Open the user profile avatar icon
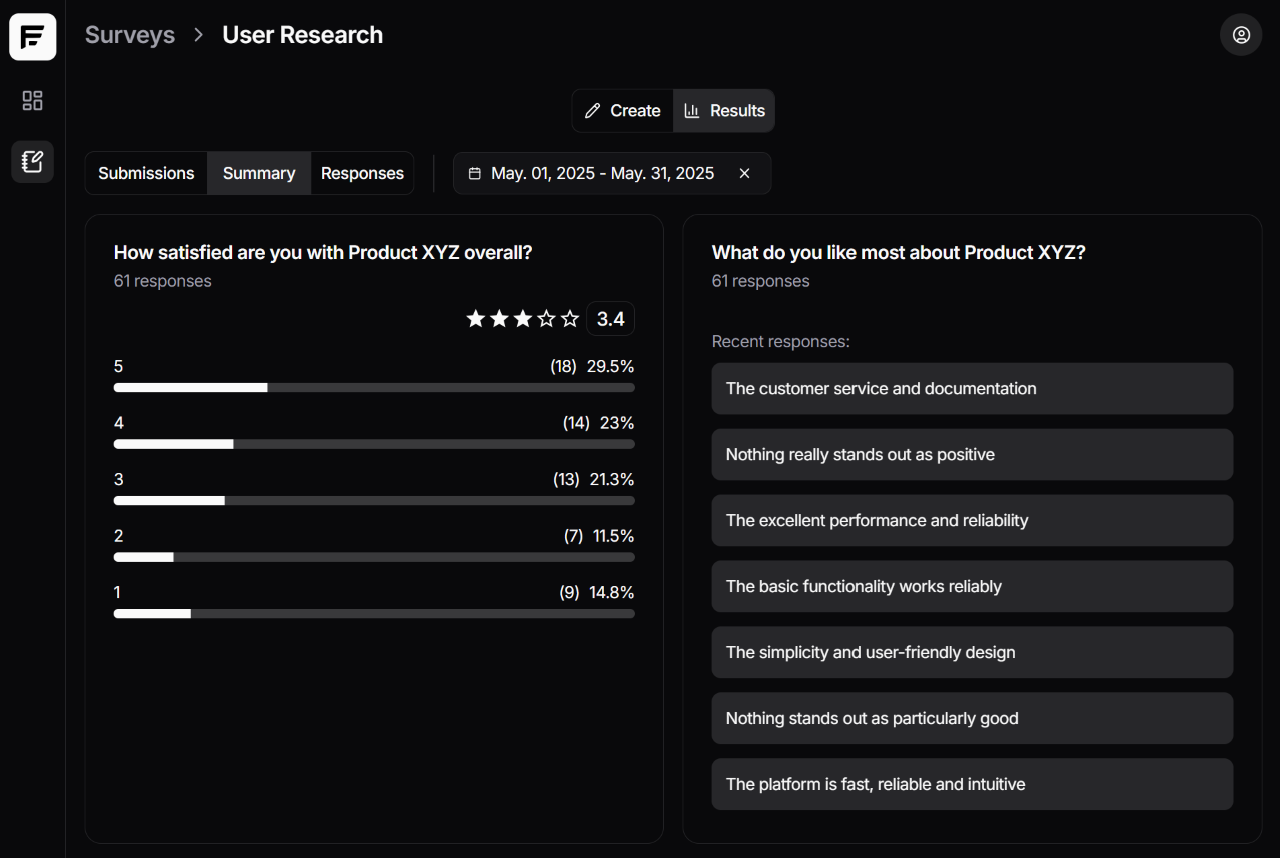The image size is (1280, 858). (x=1241, y=35)
